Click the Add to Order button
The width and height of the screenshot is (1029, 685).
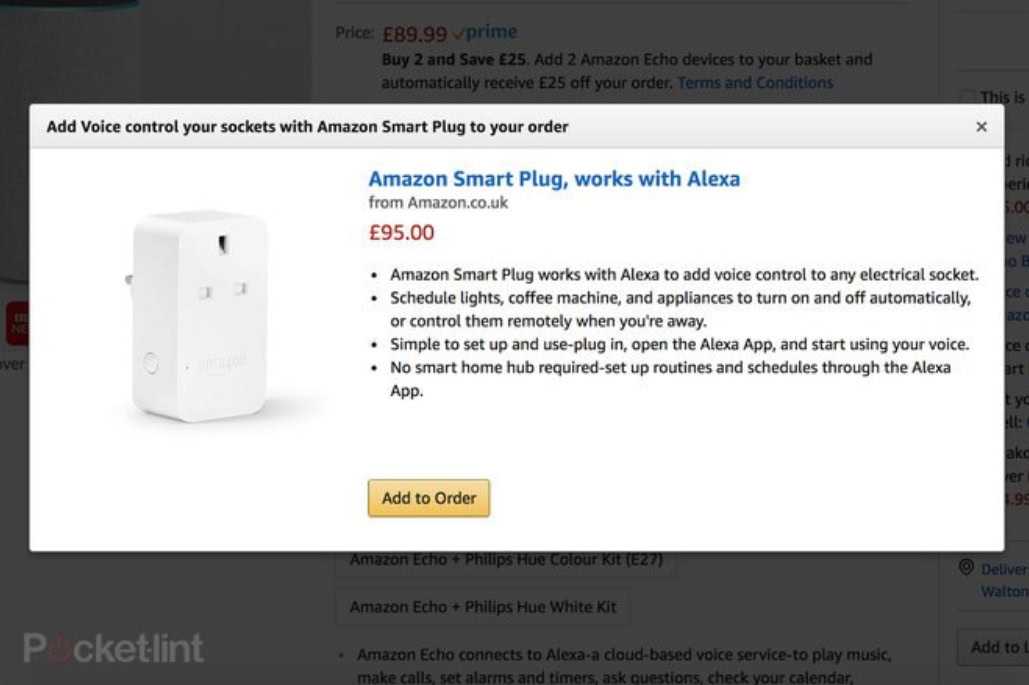[x=428, y=498]
